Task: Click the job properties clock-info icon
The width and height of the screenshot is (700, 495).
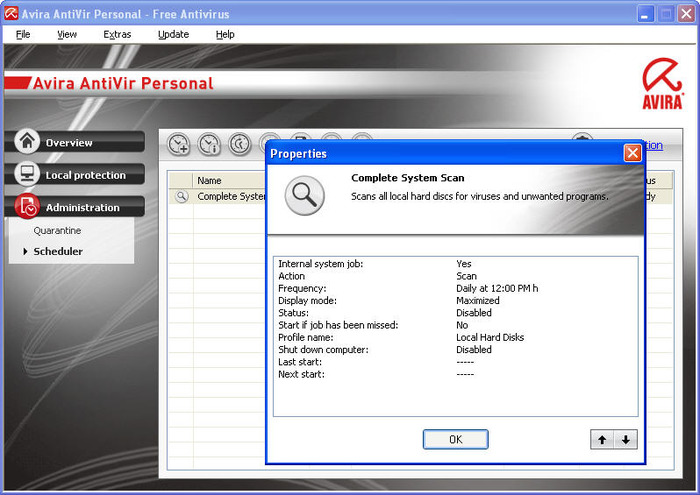Action: pos(209,144)
